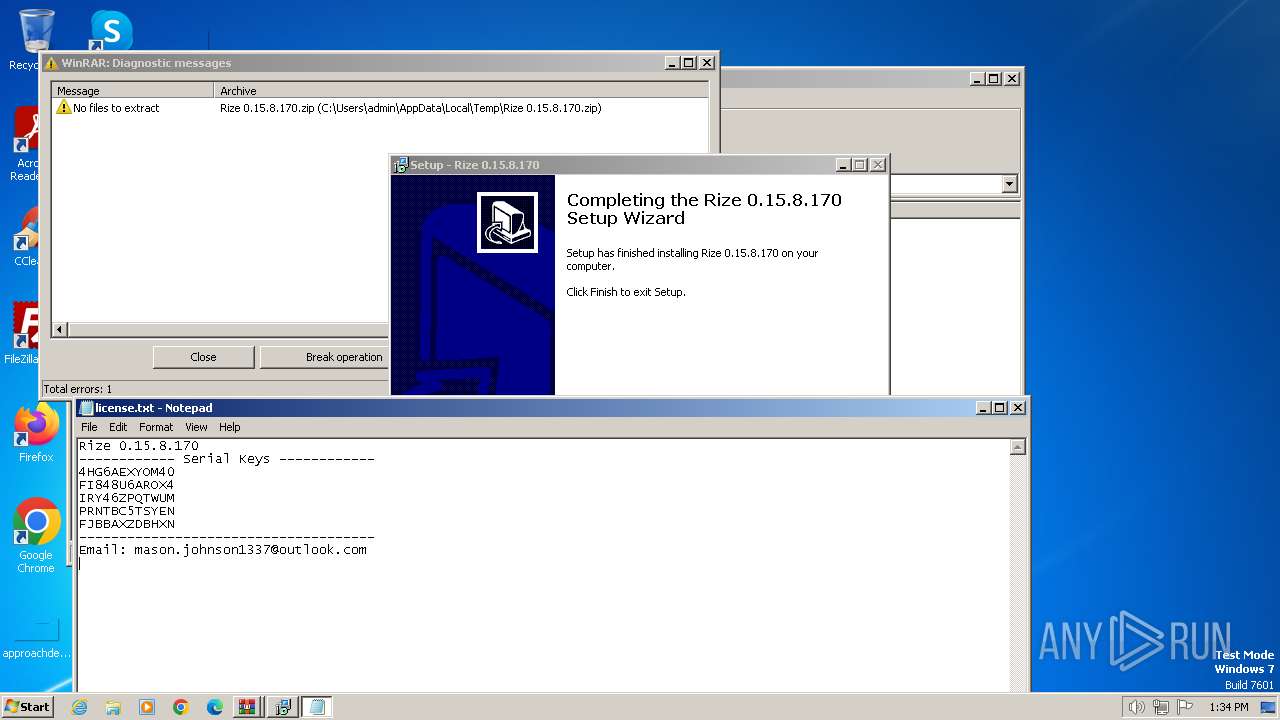
Task: Switch to WinRAR taskbar button
Action: [x=247, y=707]
